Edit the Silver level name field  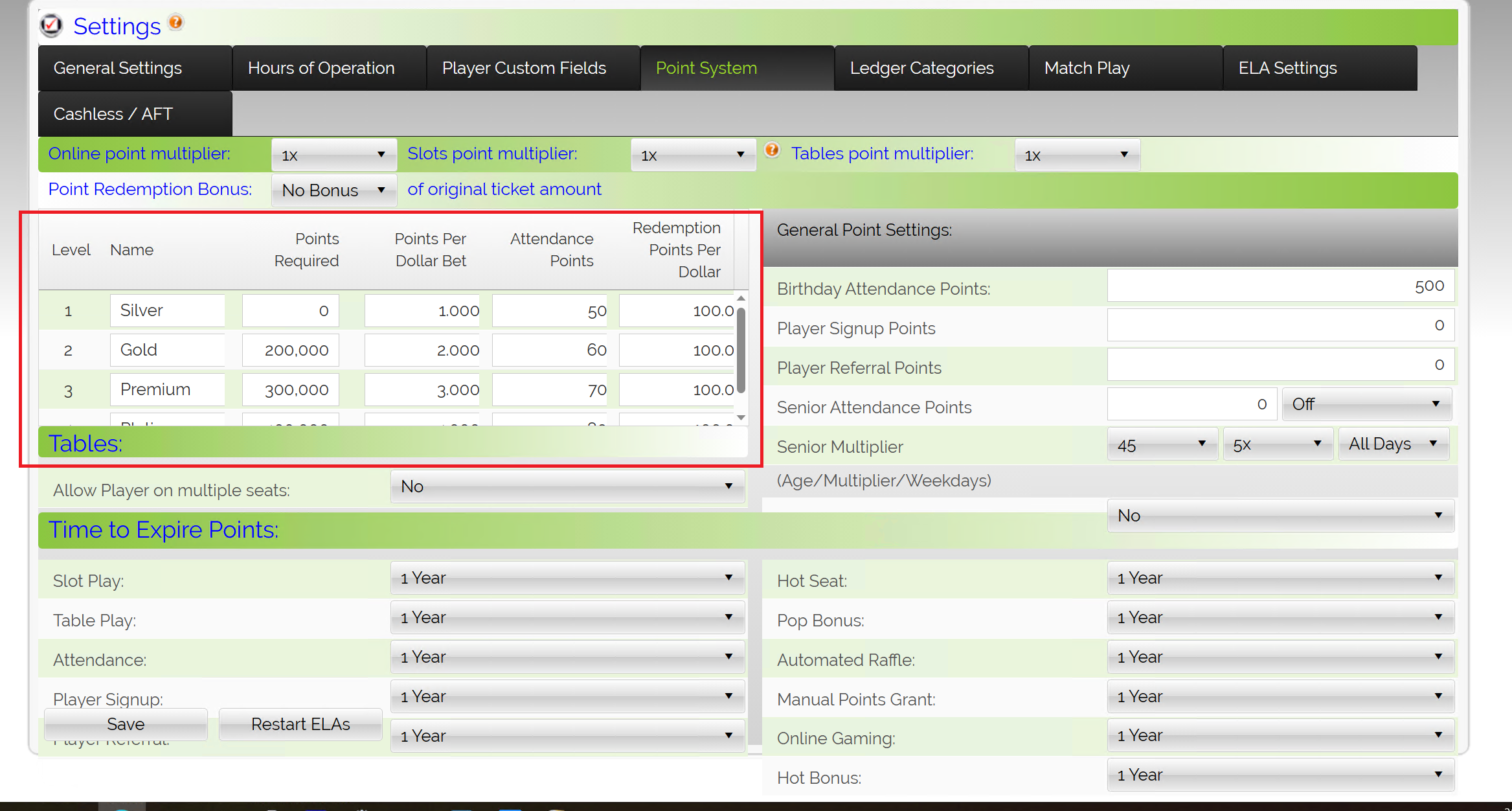coord(167,310)
